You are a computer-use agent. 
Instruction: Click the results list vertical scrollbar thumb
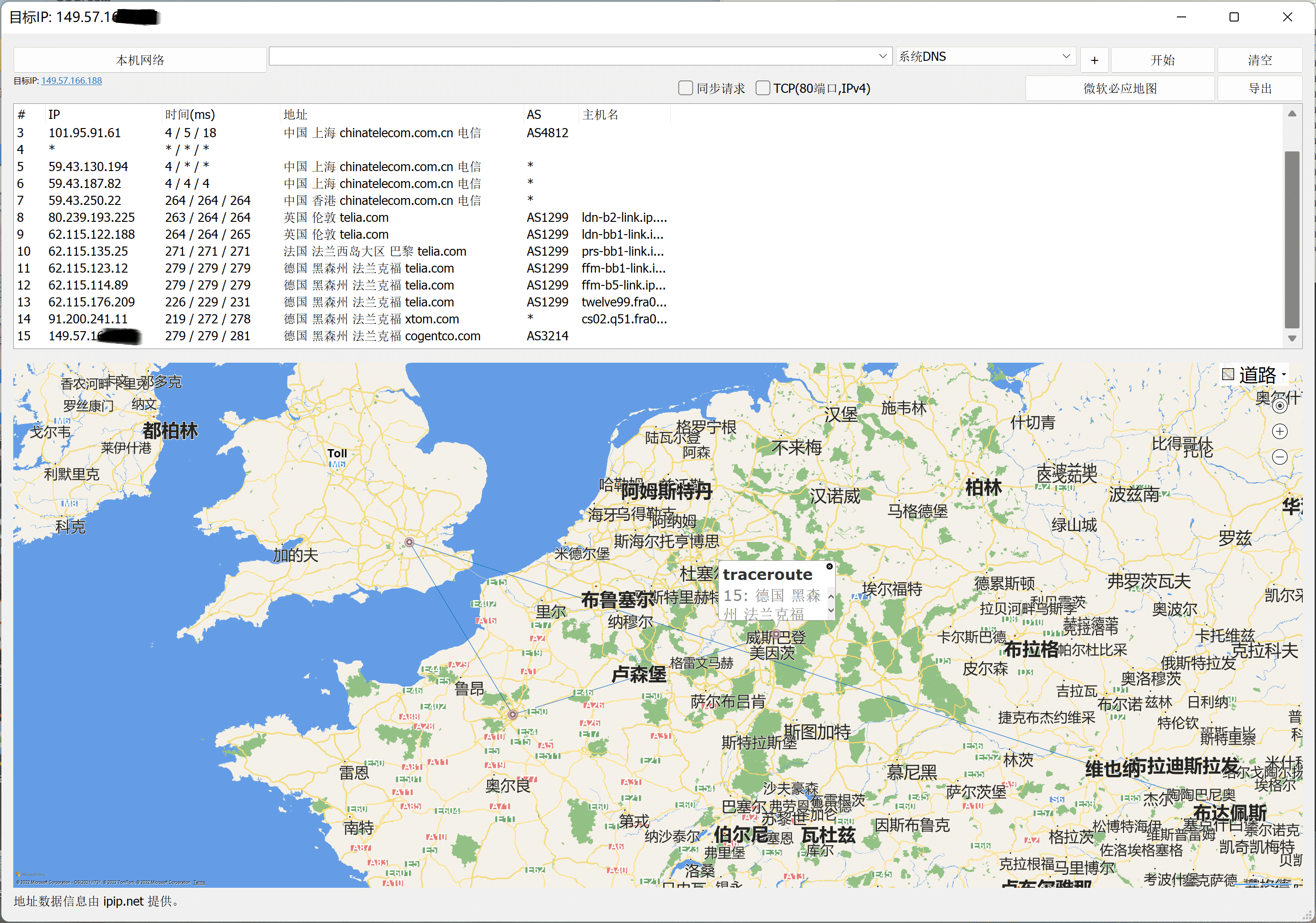pos(1291,240)
